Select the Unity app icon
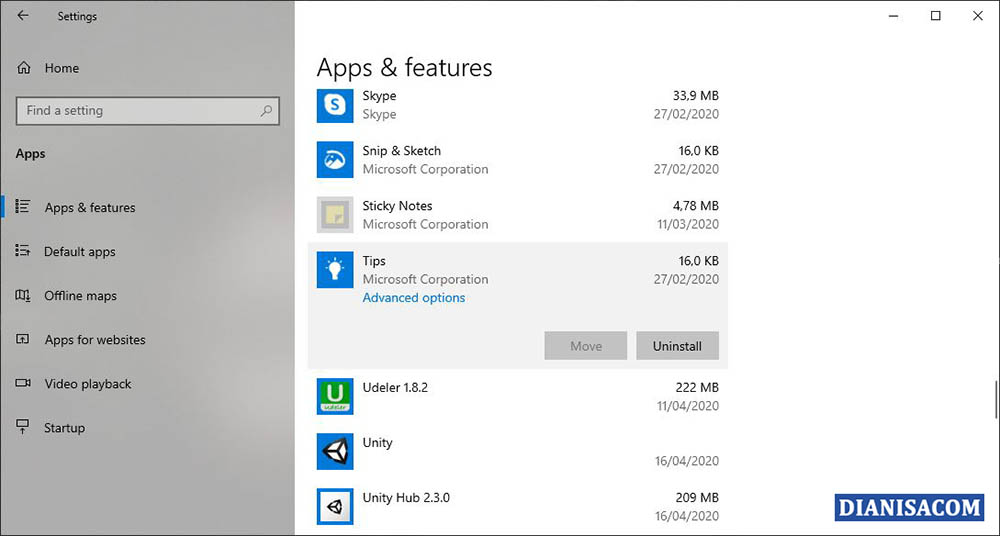The height and width of the screenshot is (536, 1000). pyautogui.click(x=335, y=452)
